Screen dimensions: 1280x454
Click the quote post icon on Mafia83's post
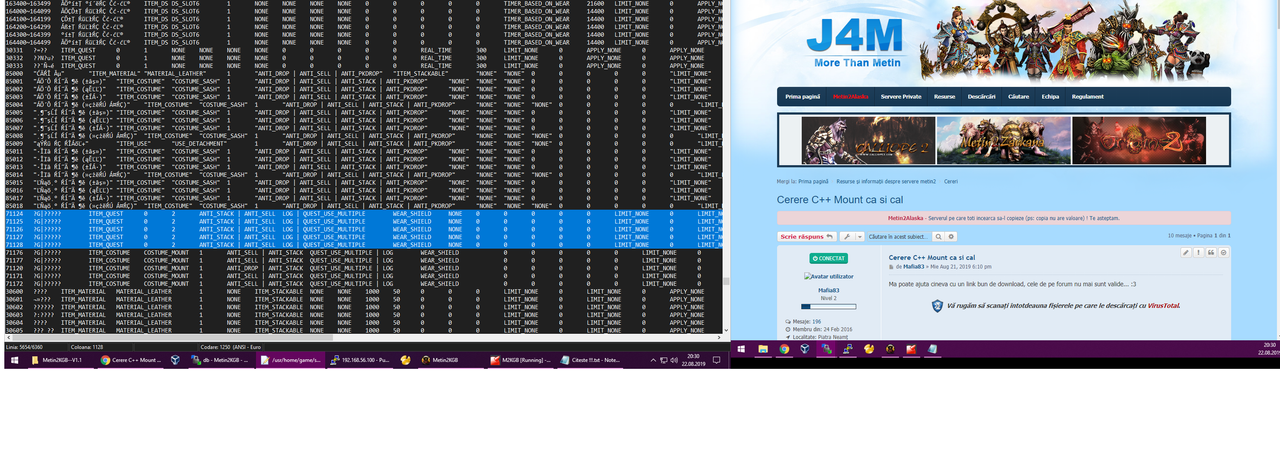click(1211, 252)
